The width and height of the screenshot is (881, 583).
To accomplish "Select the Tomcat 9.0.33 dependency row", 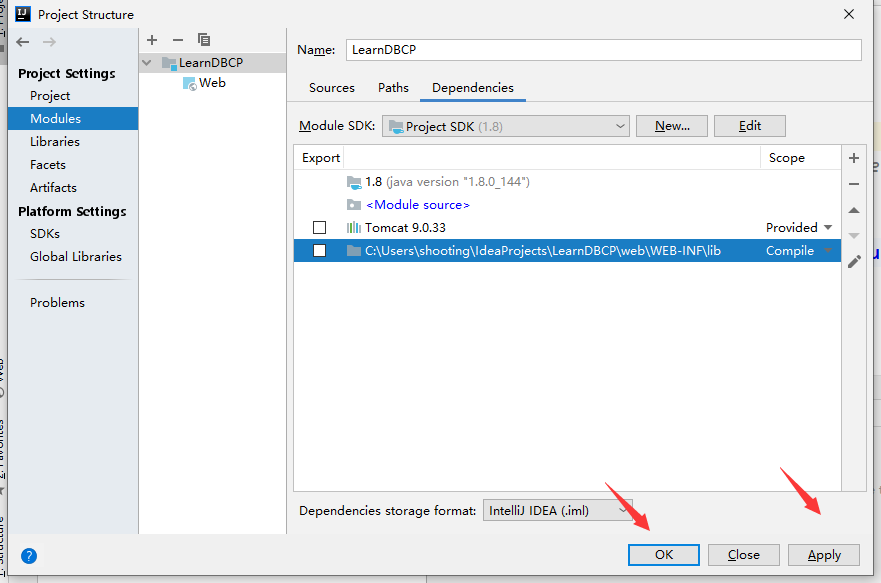I will (x=567, y=227).
